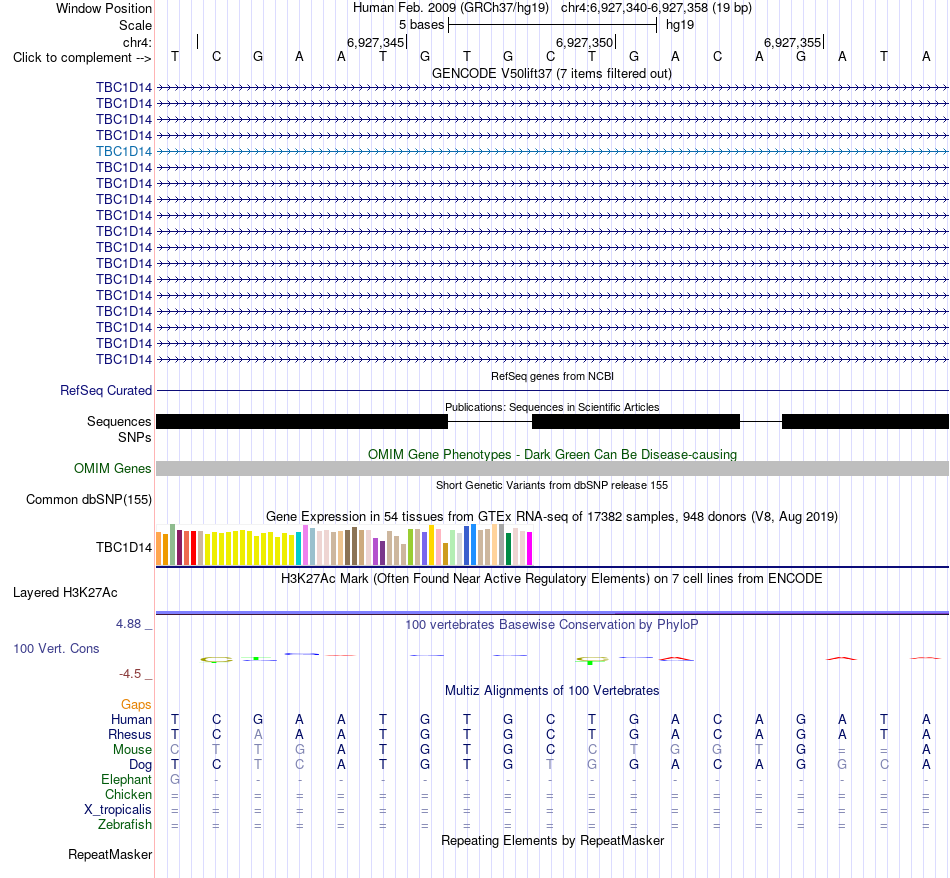Screen dimensions: 950x878
Task: Click the orange "Gaps" row label
Action: click(x=136, y=704)
